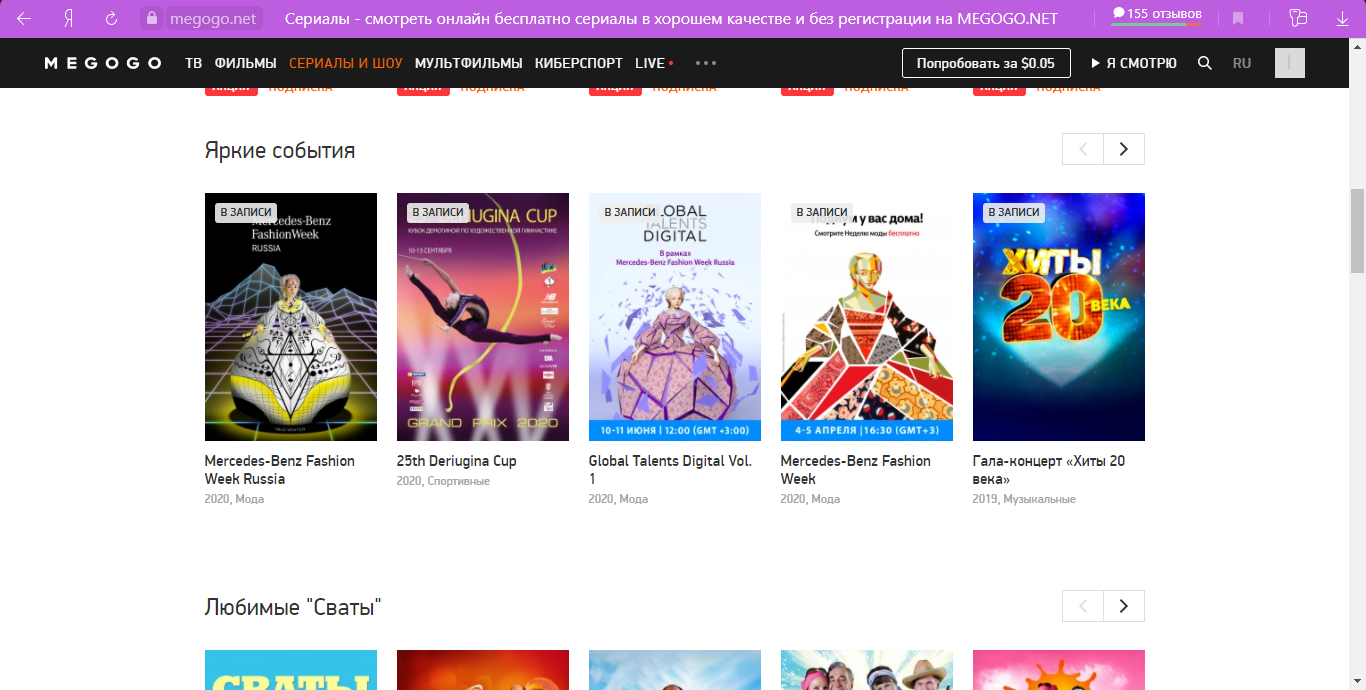Expand more menu items with three dots
Viewport: 1366px width, 690px height.
click(706, 63)
